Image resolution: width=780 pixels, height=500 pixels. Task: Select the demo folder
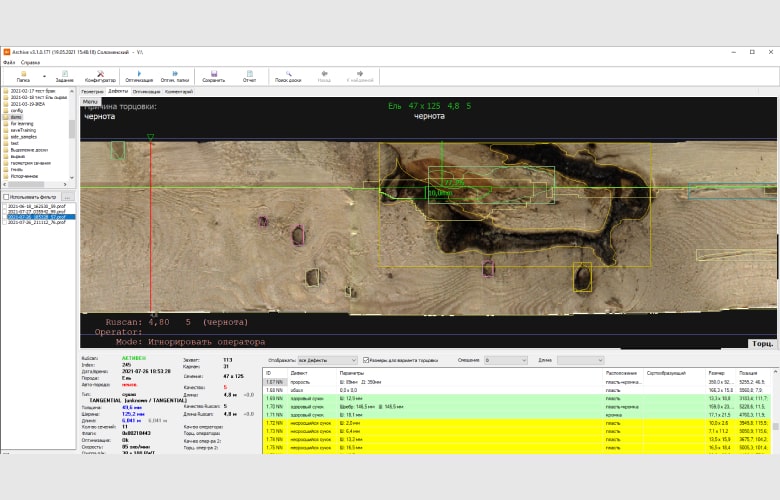[x=16, y=117]
